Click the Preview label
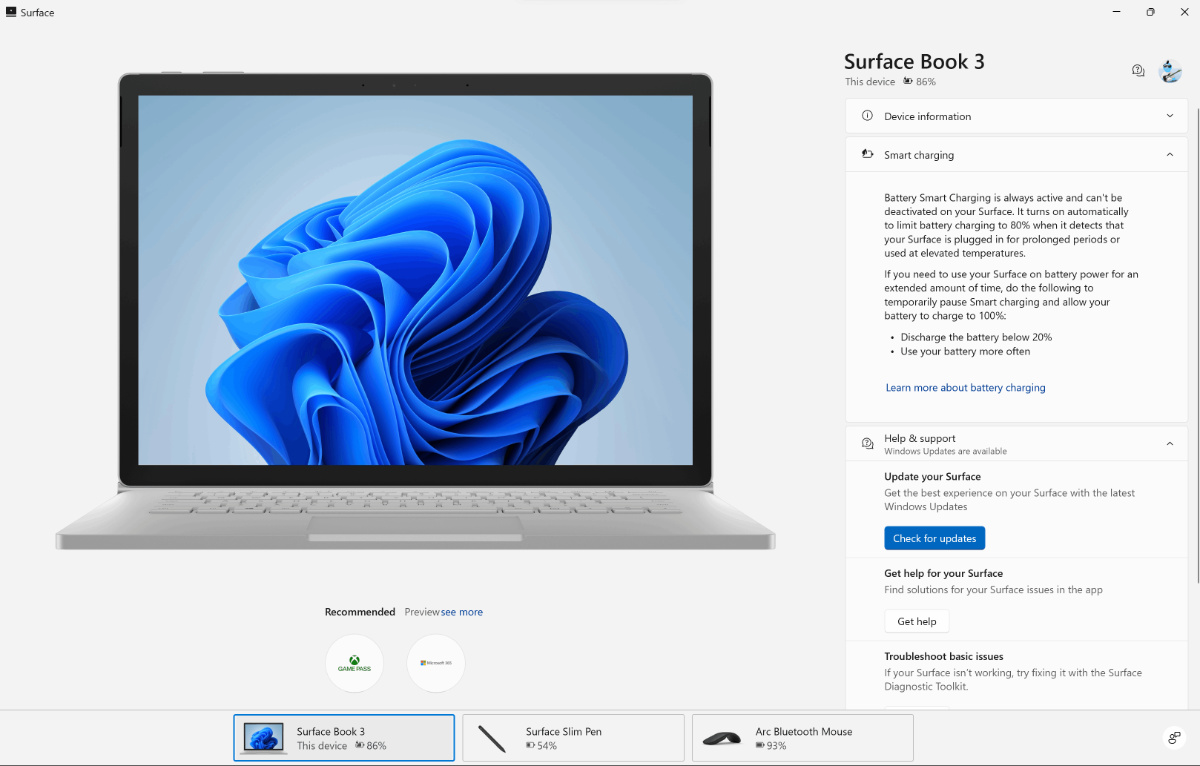The image size is (1200, 766). point(422,612)
